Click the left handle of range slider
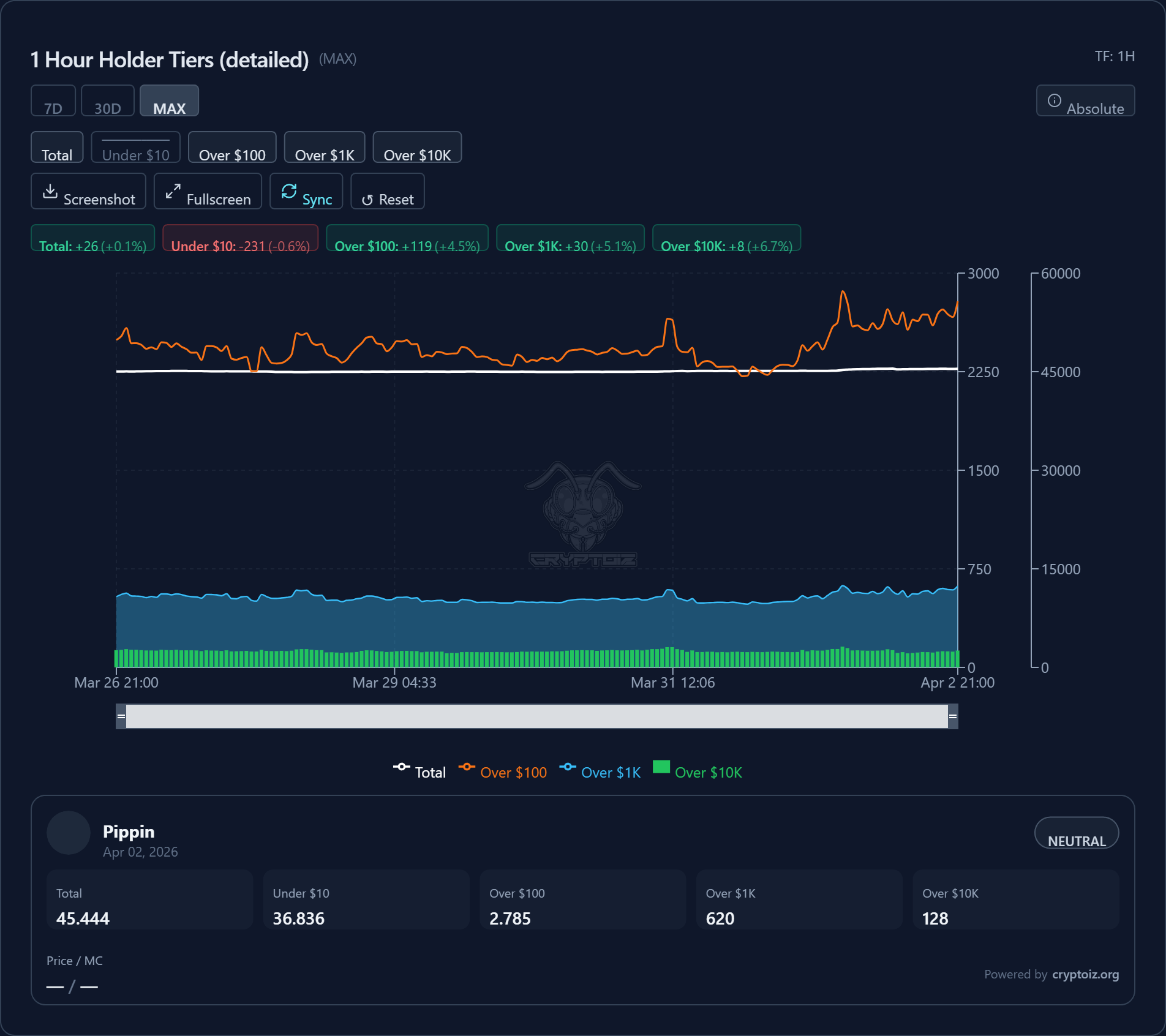1166x1036 pixels. [121, 716]
